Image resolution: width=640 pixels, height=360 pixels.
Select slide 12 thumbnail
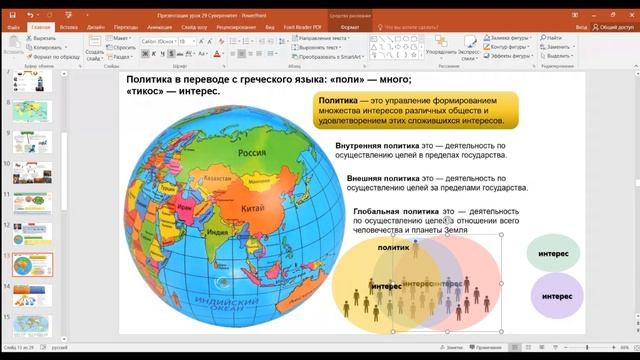click(33, 234)
